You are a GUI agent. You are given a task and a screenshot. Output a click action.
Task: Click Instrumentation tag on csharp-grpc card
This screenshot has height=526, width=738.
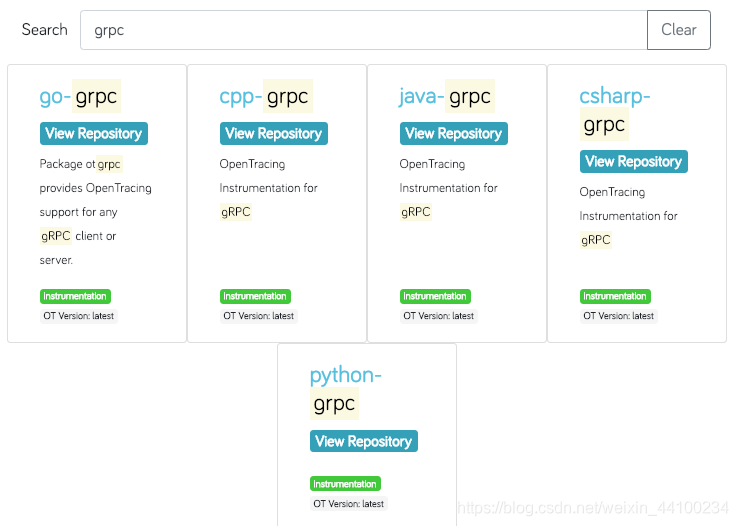(615, 296)
